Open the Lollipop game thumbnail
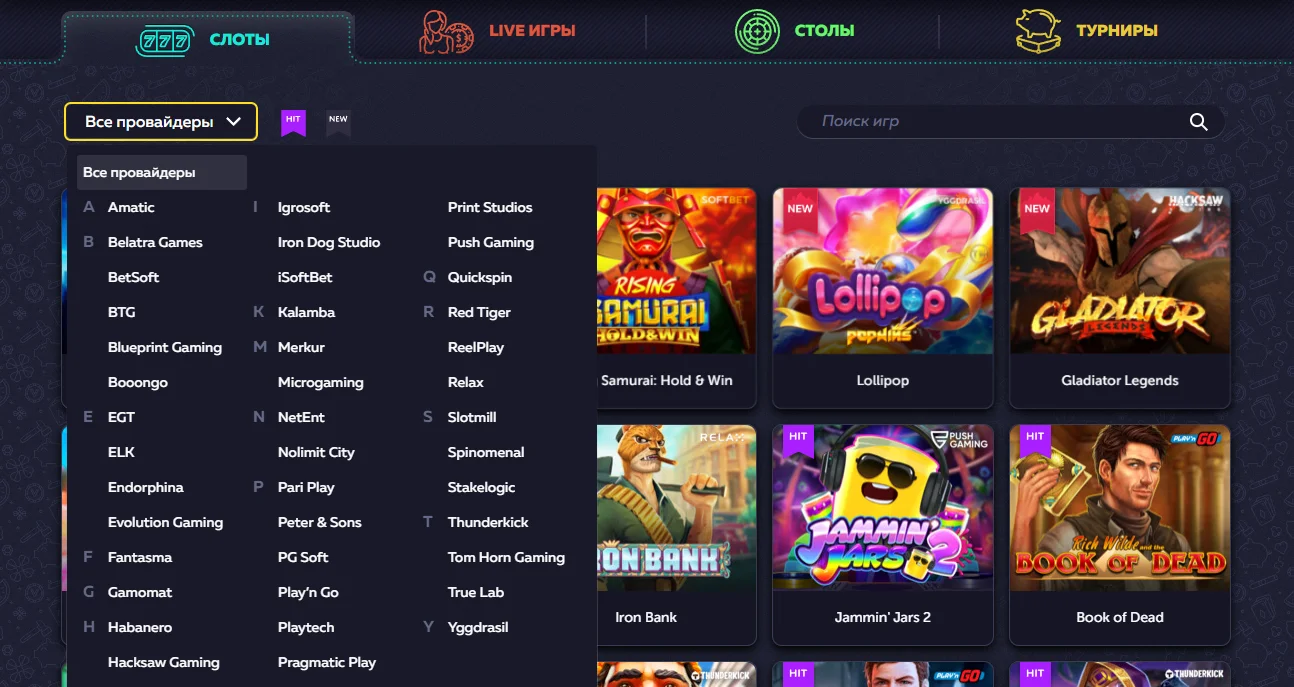 (883, 271)
